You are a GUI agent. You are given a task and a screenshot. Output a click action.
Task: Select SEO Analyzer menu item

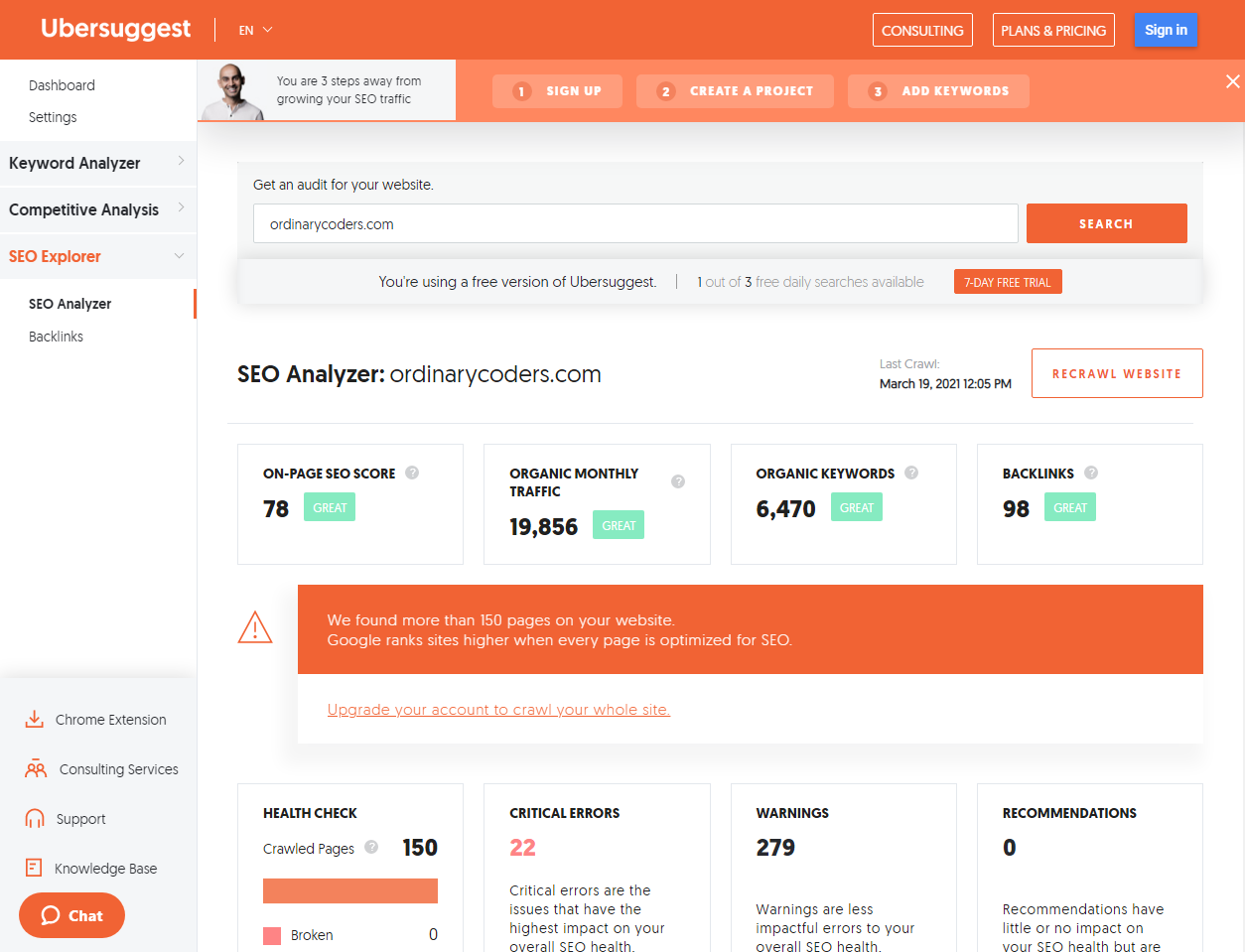coord(69,304)
